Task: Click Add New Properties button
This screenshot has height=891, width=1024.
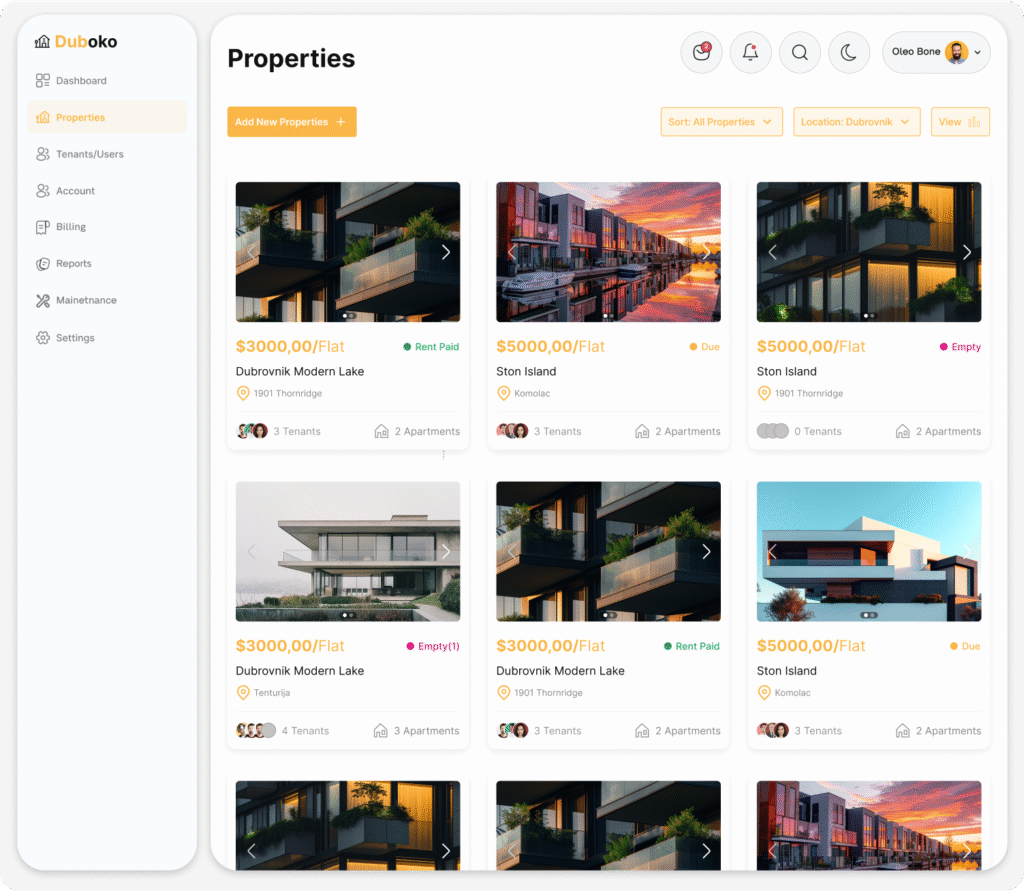Action: [292, 122]
